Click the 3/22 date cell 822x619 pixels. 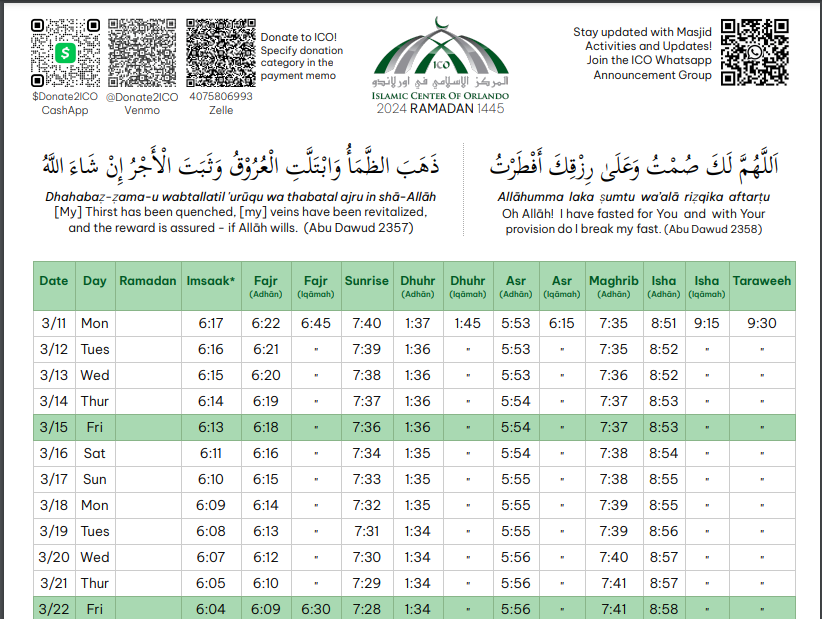click(54, 610)
